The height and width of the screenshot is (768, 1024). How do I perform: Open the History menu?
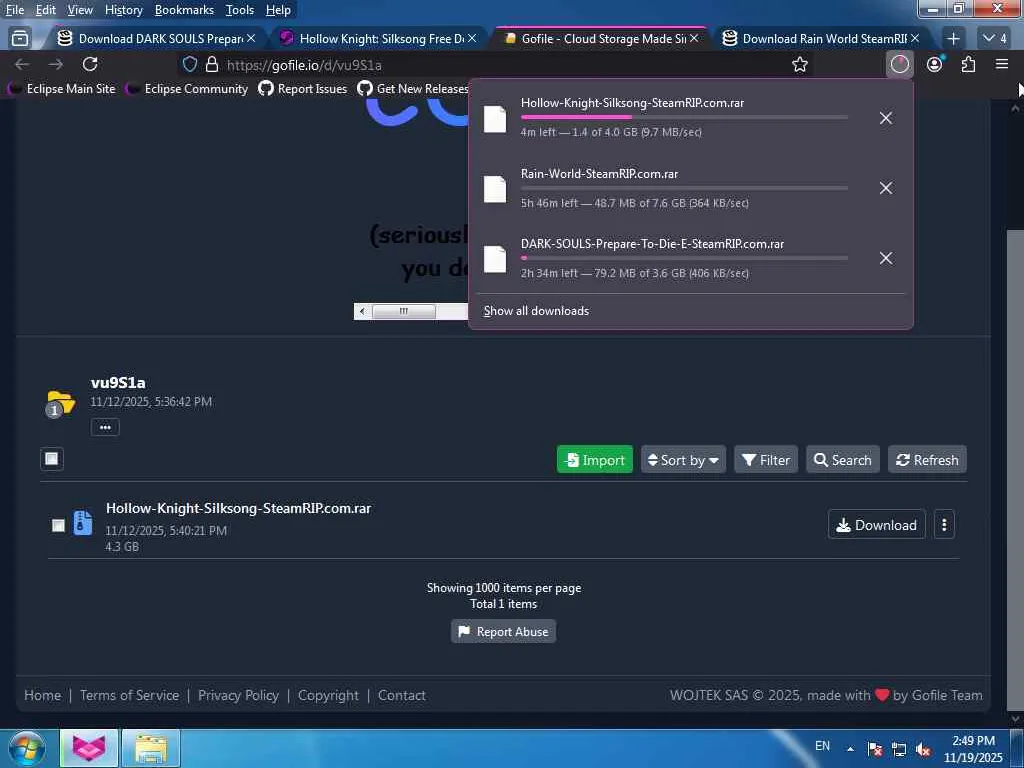tap(123, 10)
